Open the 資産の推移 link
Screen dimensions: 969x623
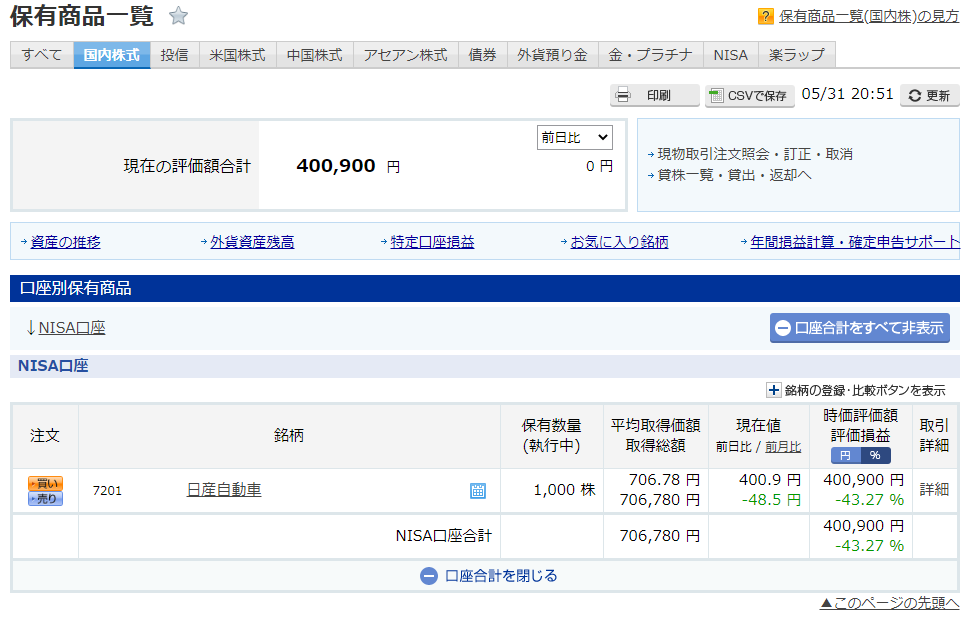[x=66, y=242]
